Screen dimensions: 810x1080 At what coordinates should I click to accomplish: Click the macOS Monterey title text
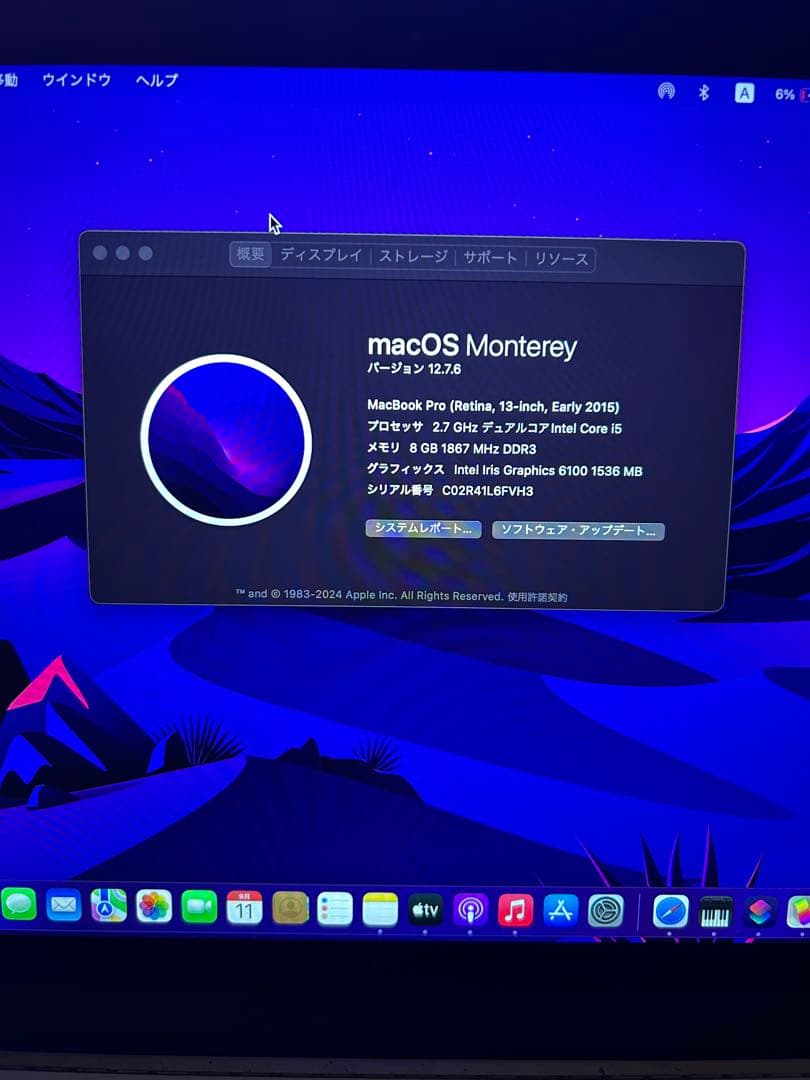pos(472,345)
